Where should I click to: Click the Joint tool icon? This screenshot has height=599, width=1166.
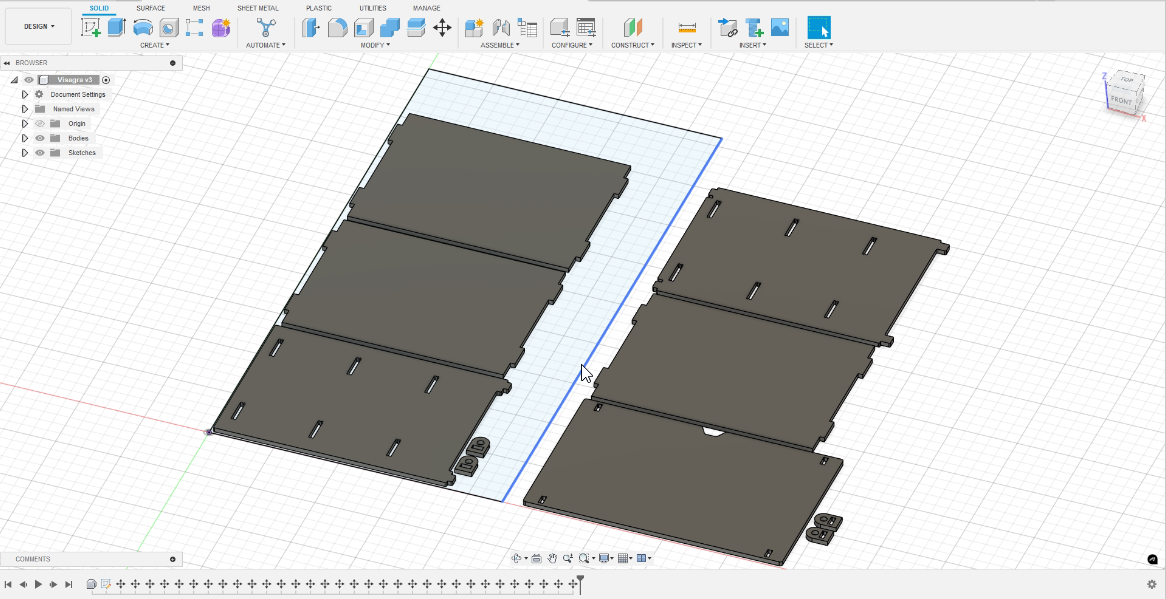point(500,28)
